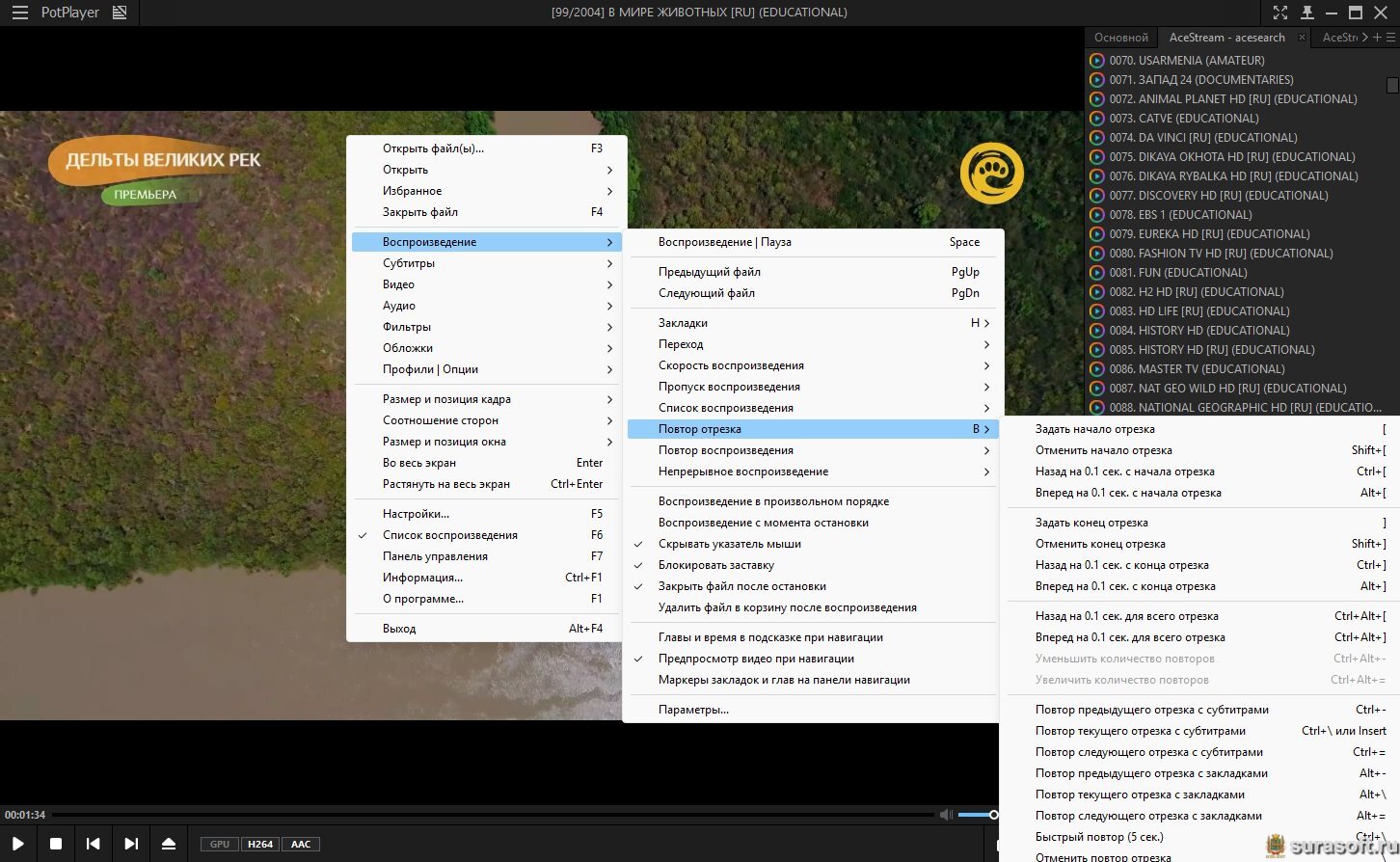Switch to the 'Основной' playlist tab
Viewport: 1400px width, 862px height.
[x=1120, y=38]
